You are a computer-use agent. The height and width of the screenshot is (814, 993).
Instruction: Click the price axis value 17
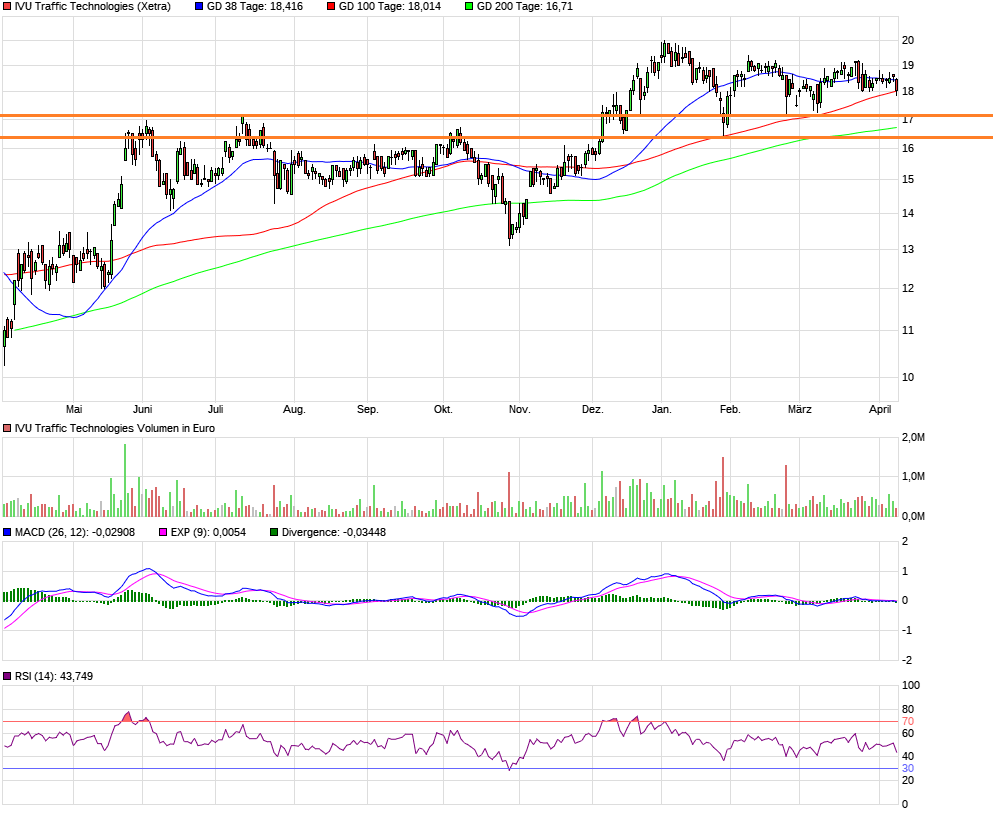click(x=908, y=119)
